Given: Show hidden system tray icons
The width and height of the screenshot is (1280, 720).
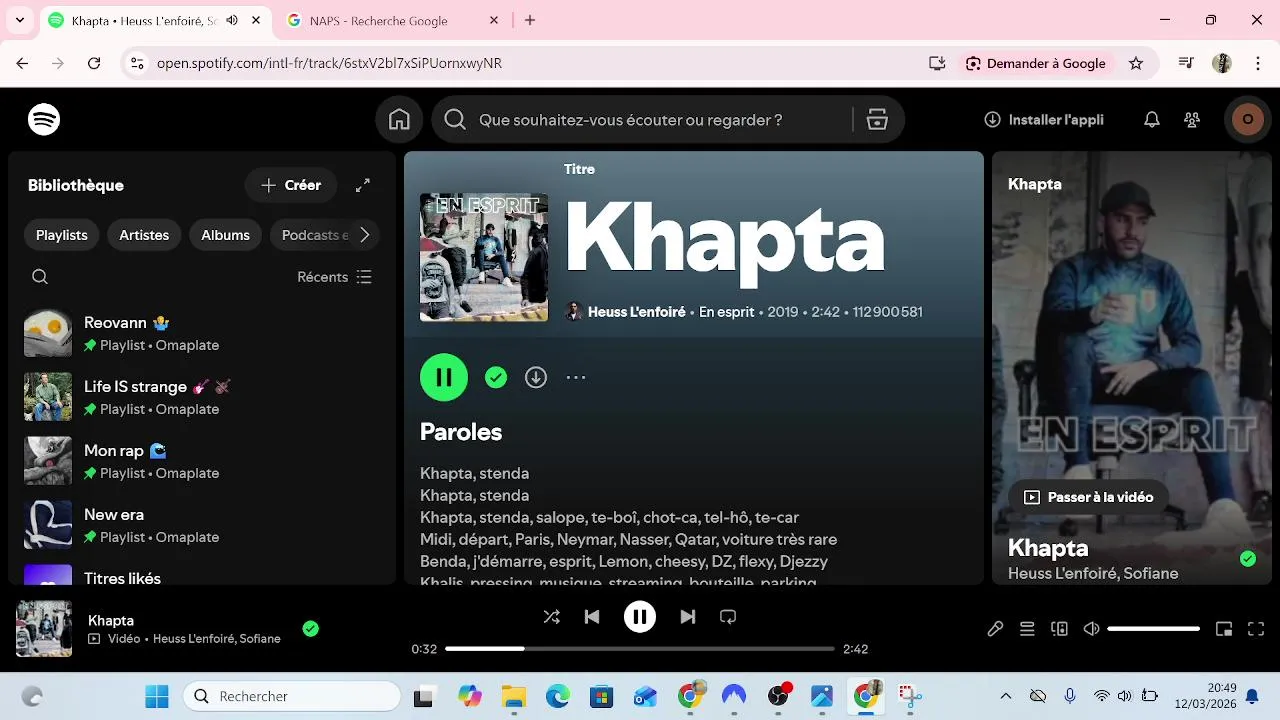Looking at the screenshot, I should click(x=1006, y=696).
